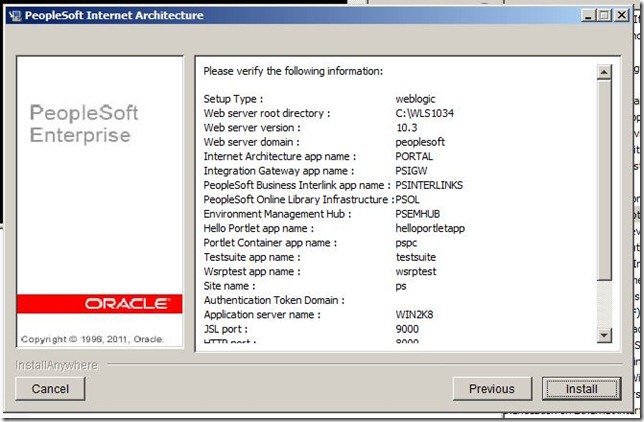Click the weblogic setup type value
Screen dimensions: 644x422
(416, 99)
